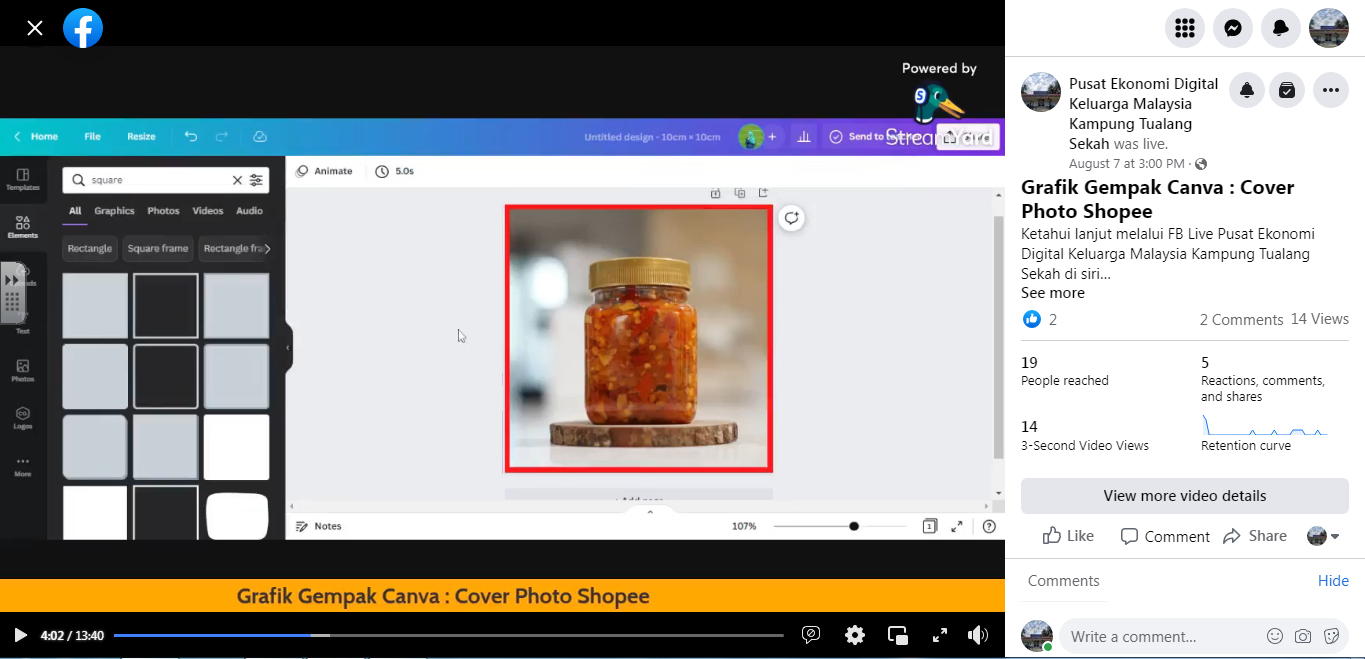Clear the Canva search with the X
Screen dimensions: 1365x659
pyautogui.click(x=237, y=180)
